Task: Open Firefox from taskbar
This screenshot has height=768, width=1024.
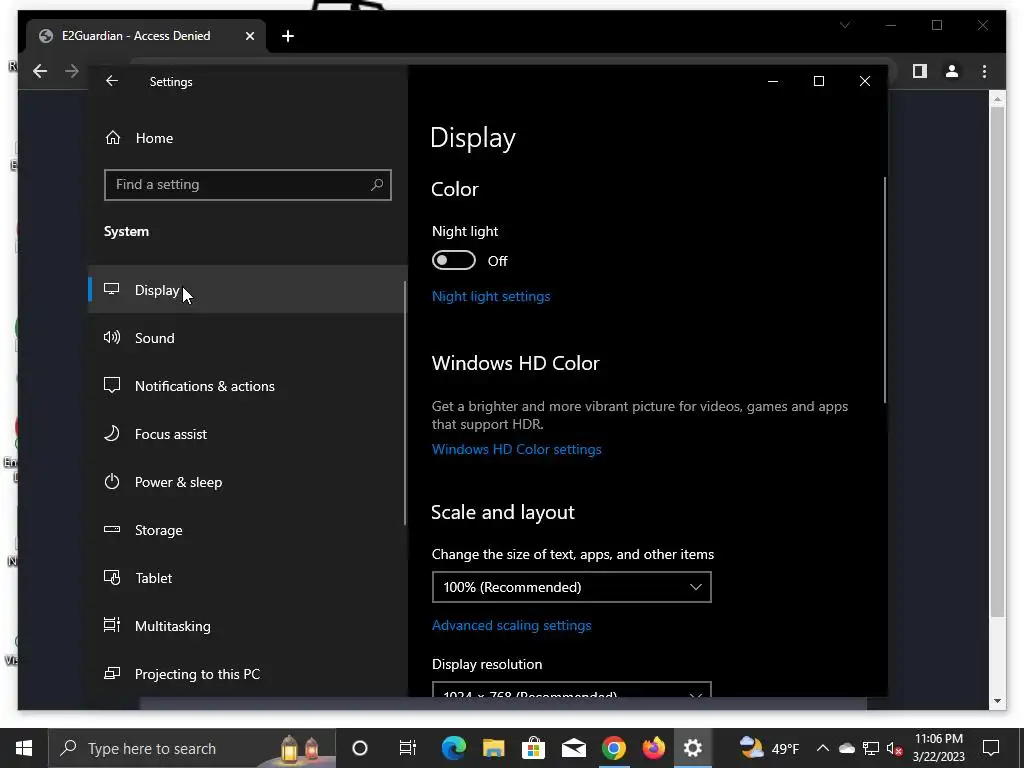Action: pyautogui.click(x=653, y=748)
